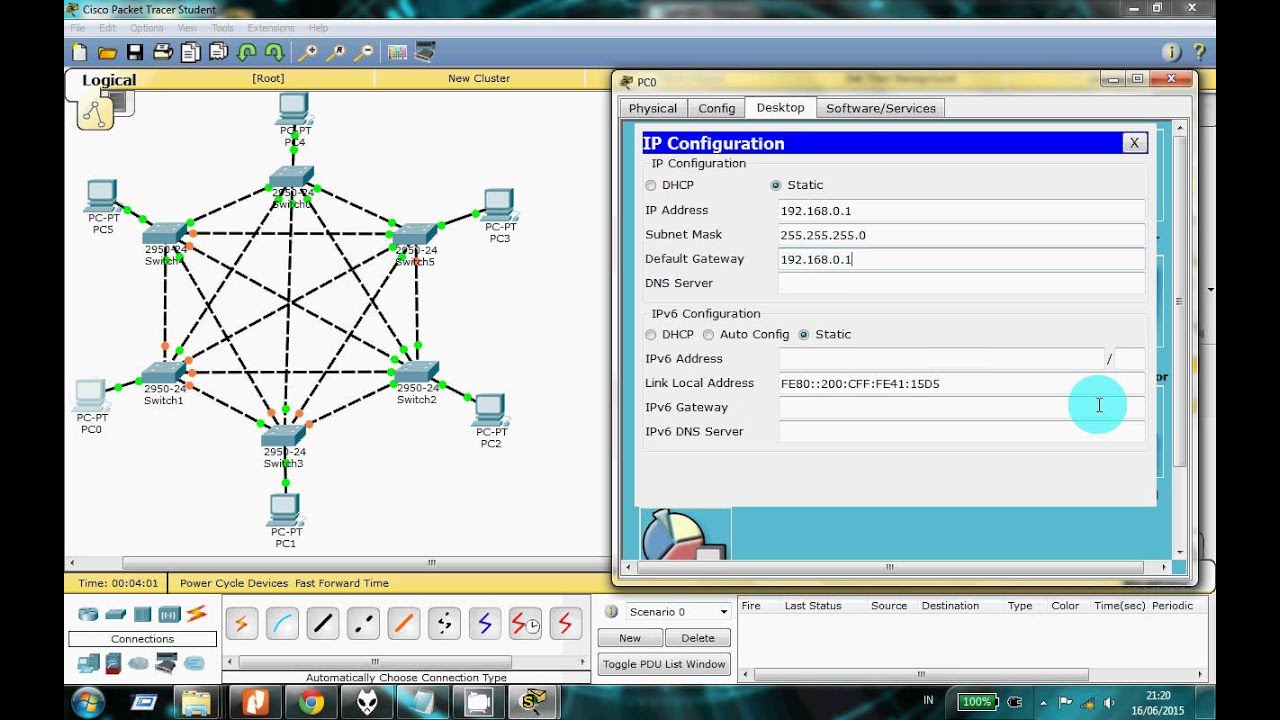Open the File menu
The height and width of the screenshot is (720, 1280).
coord(77,28)
